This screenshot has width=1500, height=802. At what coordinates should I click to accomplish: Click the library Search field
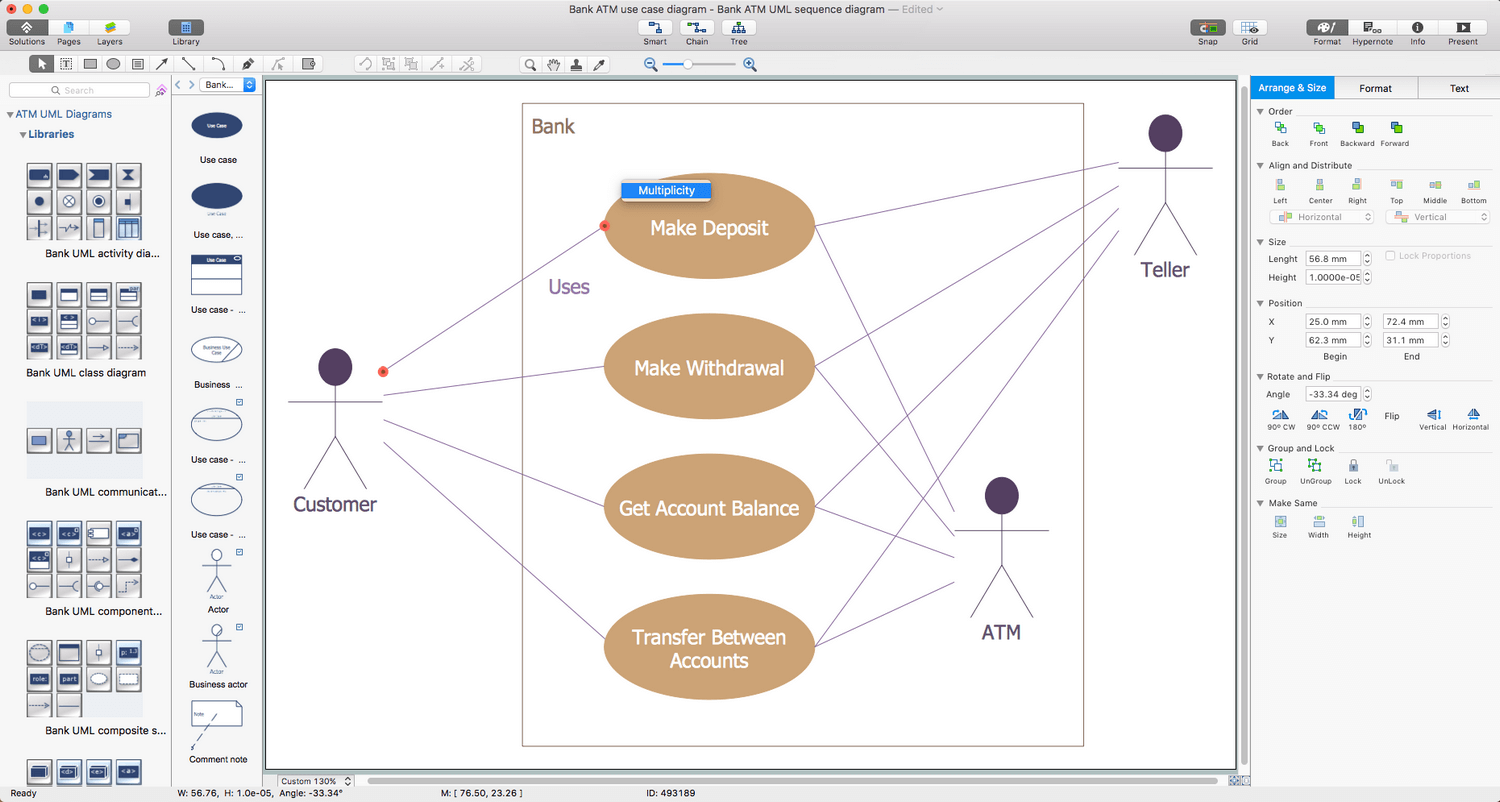[x=79, y=90]
